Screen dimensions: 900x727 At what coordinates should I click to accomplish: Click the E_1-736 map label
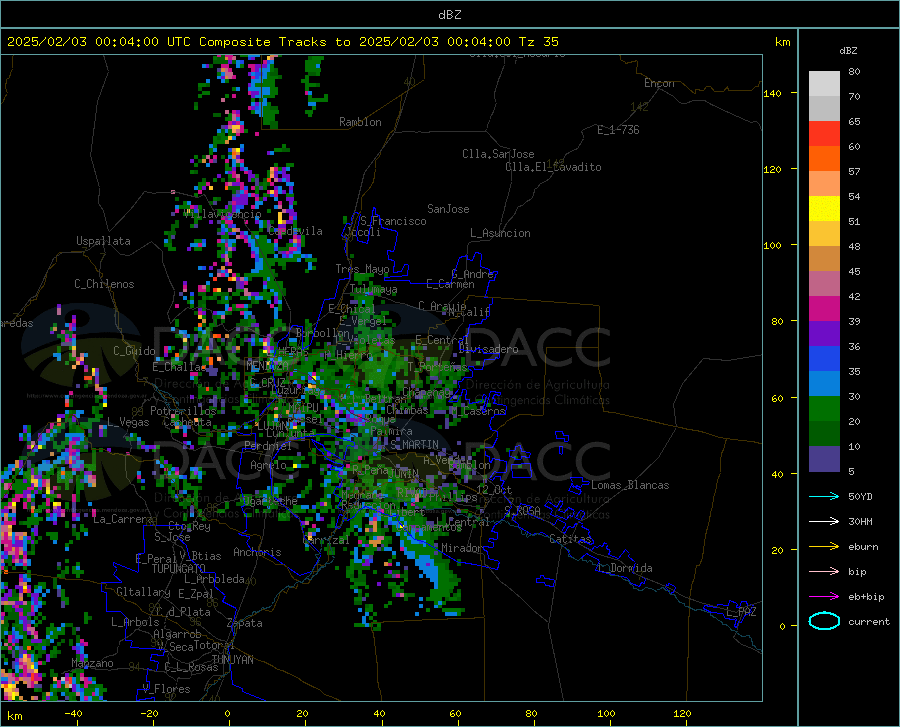click(618, 130)
